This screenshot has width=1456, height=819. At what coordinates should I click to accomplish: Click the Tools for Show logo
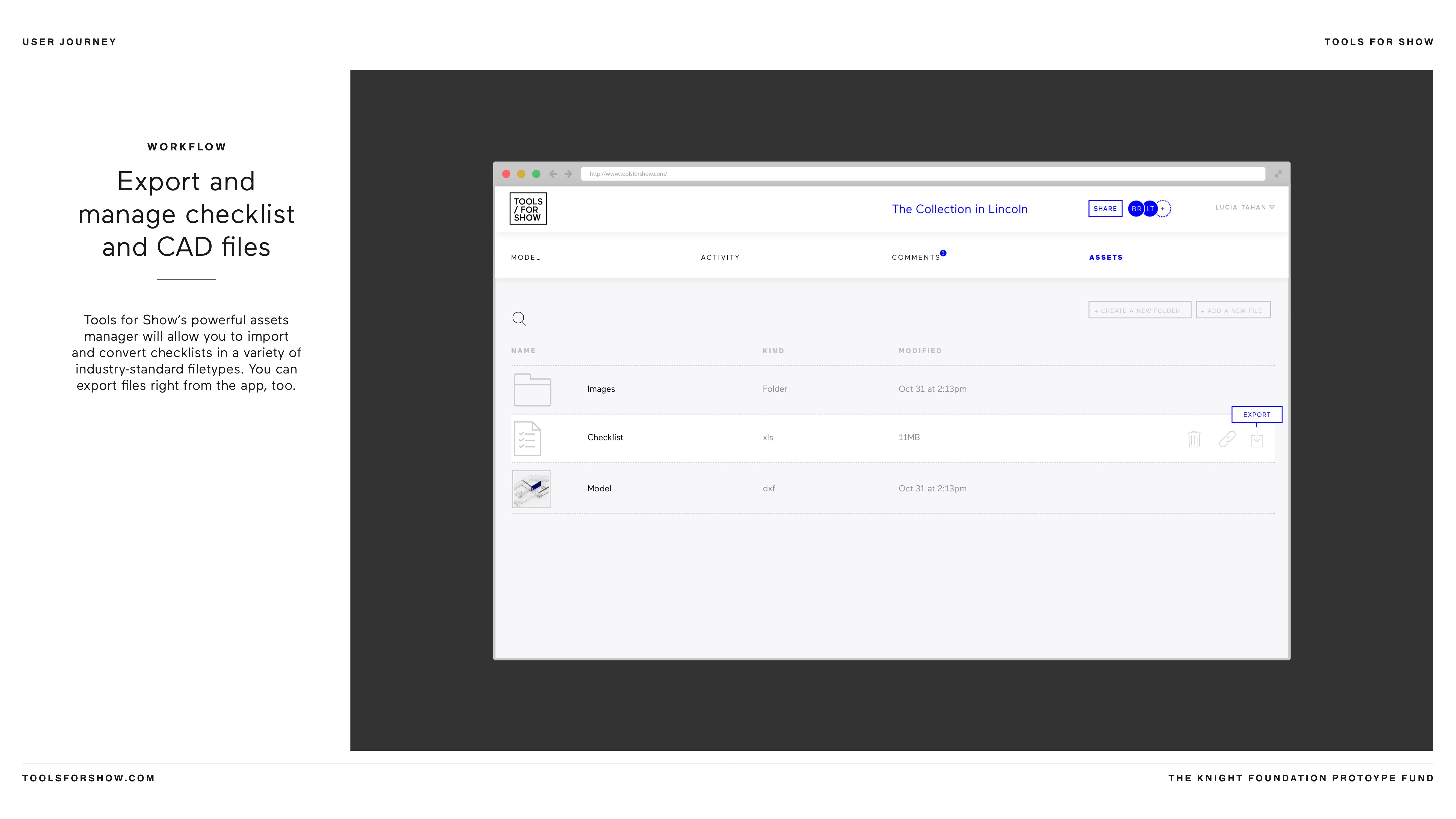(528, 209)
